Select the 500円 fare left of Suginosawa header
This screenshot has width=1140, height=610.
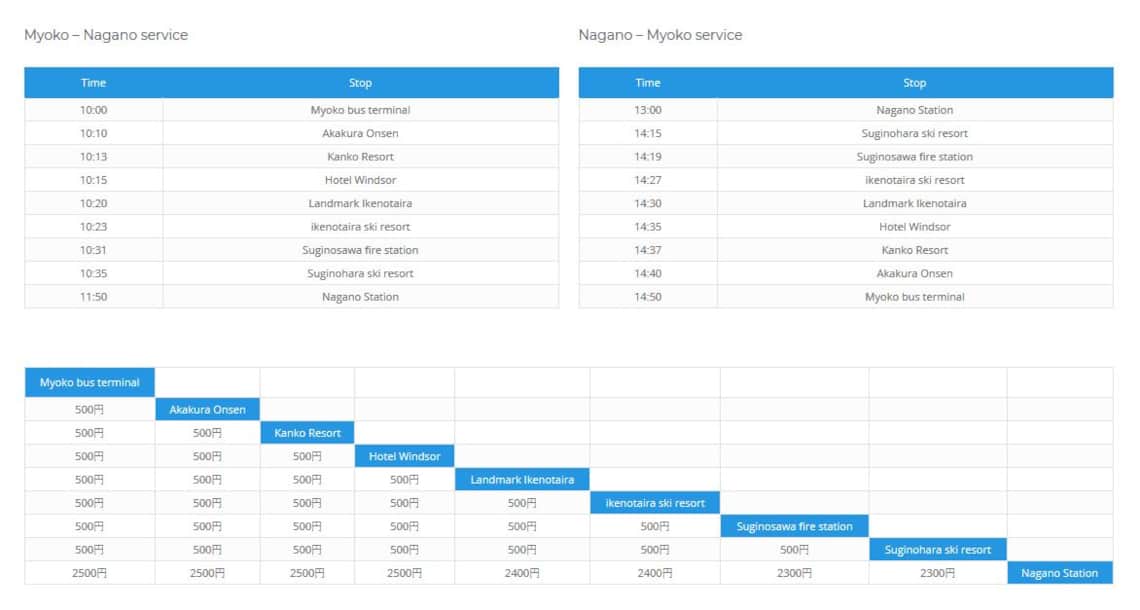tap(655, 526)
